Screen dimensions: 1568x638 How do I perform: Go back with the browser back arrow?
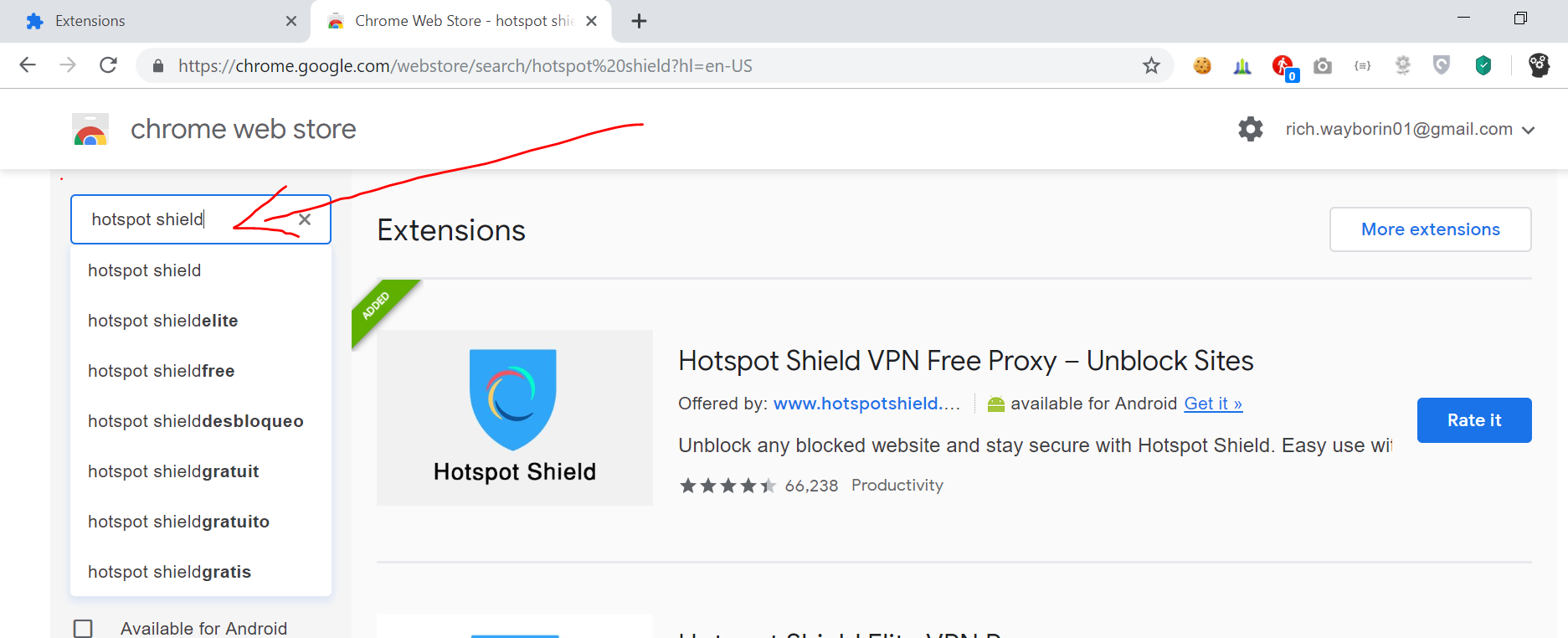[x=28, y=65]
